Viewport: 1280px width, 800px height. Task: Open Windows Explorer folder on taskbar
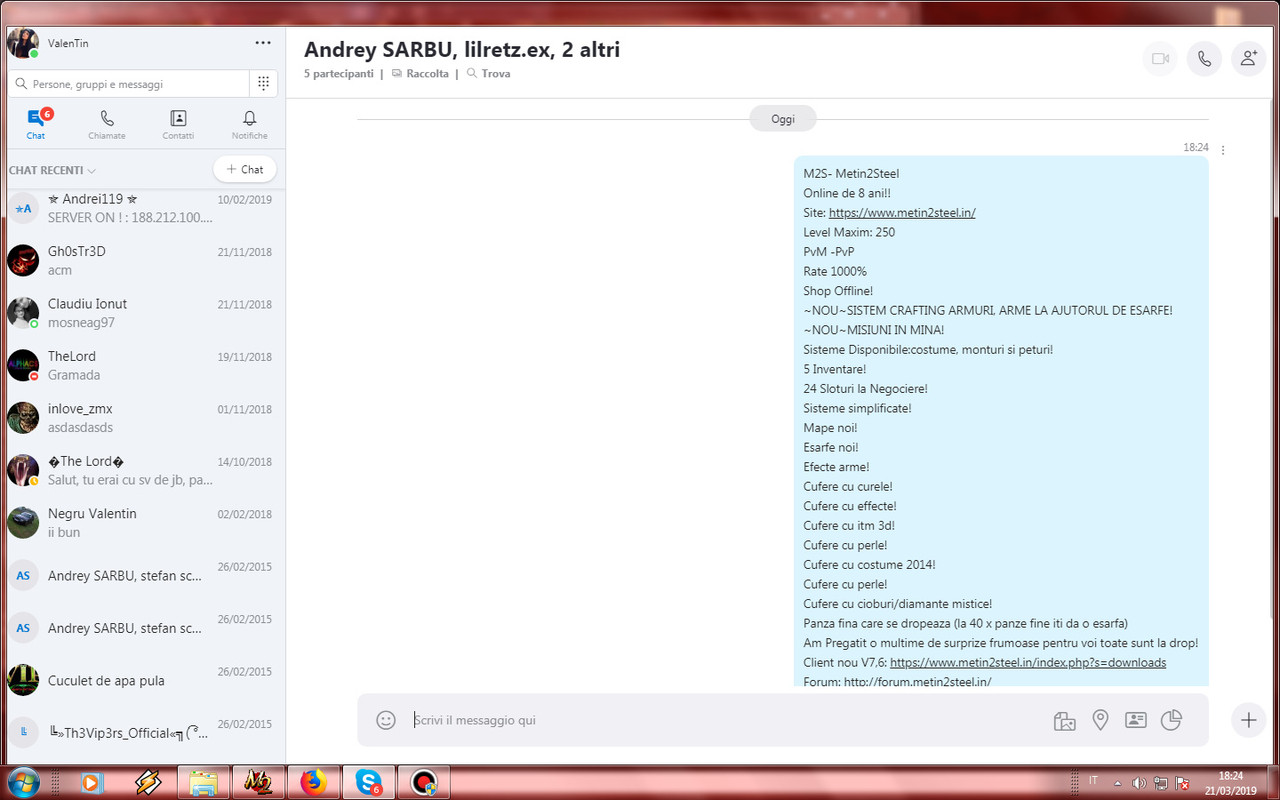coord(203,782)
